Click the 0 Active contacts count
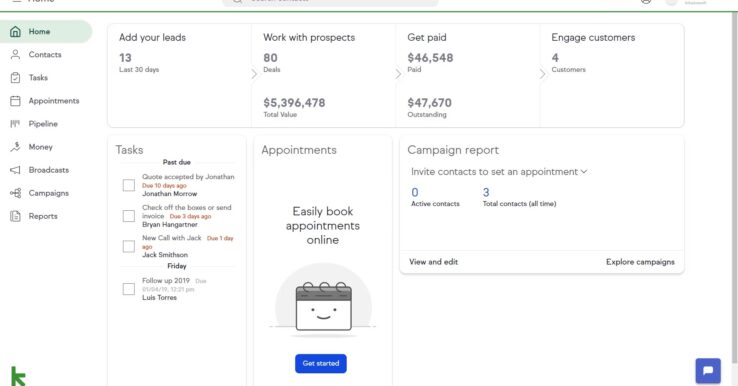This screenshot has height=386, width=738. coord(415,193)
